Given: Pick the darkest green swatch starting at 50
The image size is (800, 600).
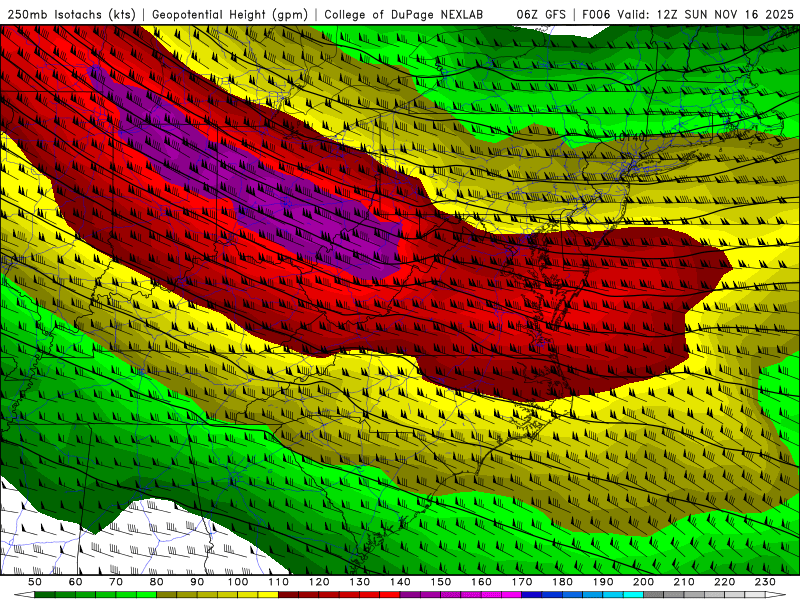Looking at the screenshot, I should pos(44,594).
